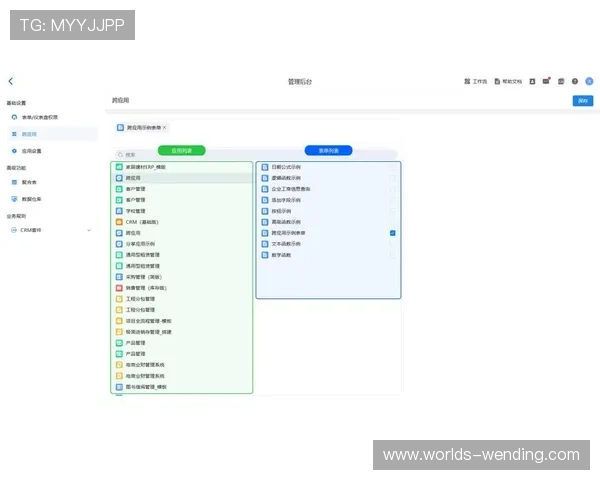This screenshot has height=480, width=600.
Task: Click the calendar icon beside messages
Action: 561,81
